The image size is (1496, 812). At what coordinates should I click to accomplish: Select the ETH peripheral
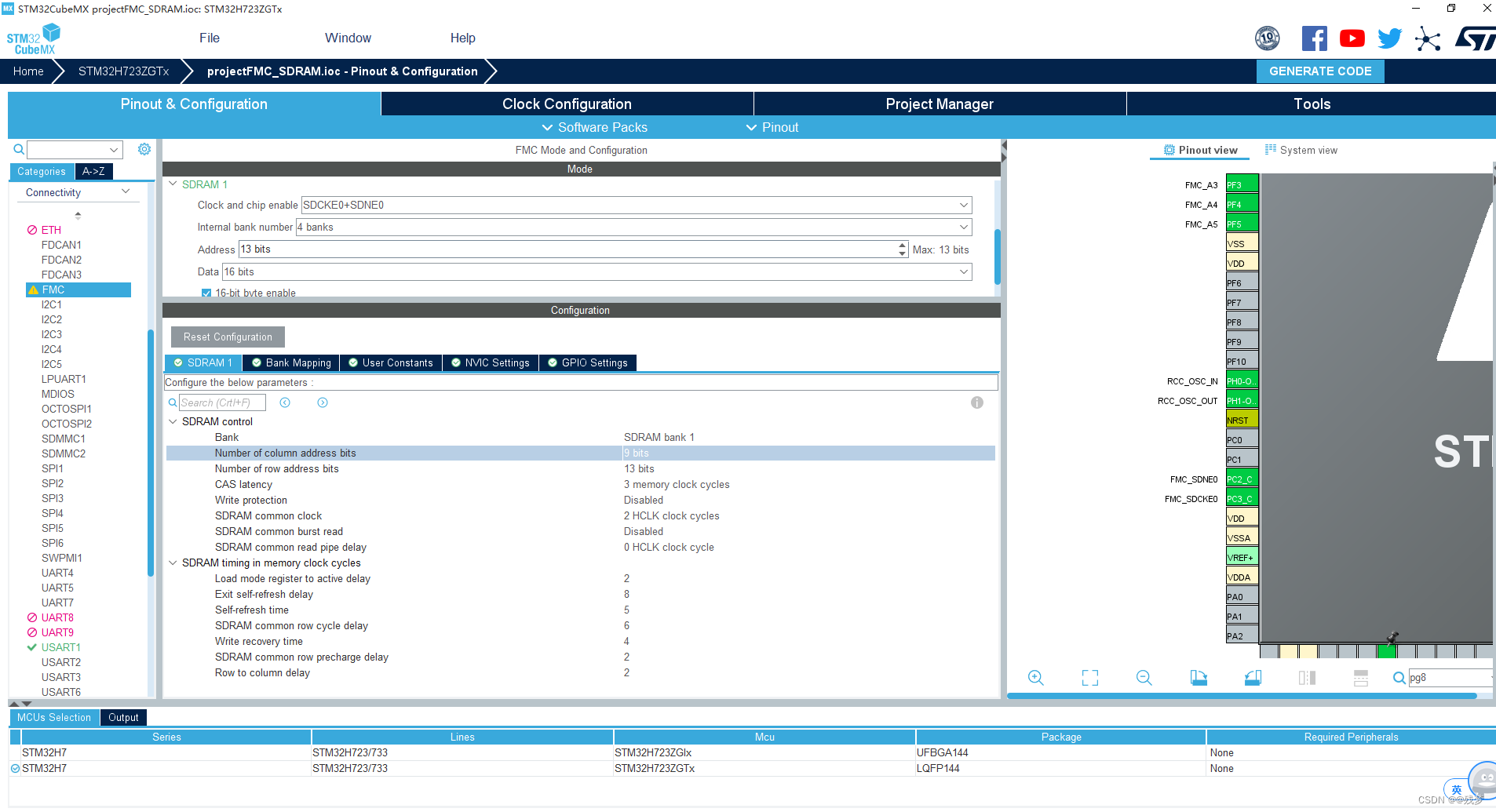51,230
